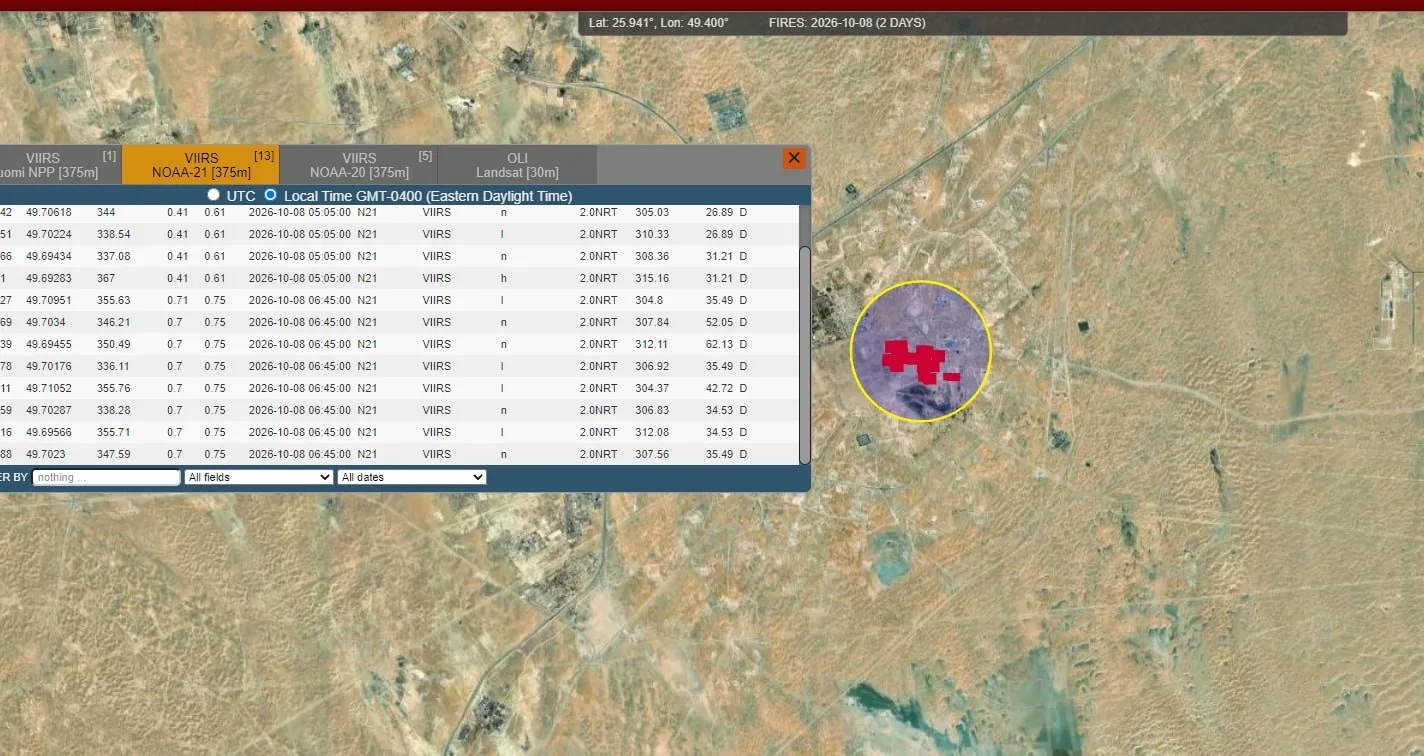Viewport: 1424px width, 756px height.
Task: Select the longitude cell 49.69283
Action: click(49, 278)
